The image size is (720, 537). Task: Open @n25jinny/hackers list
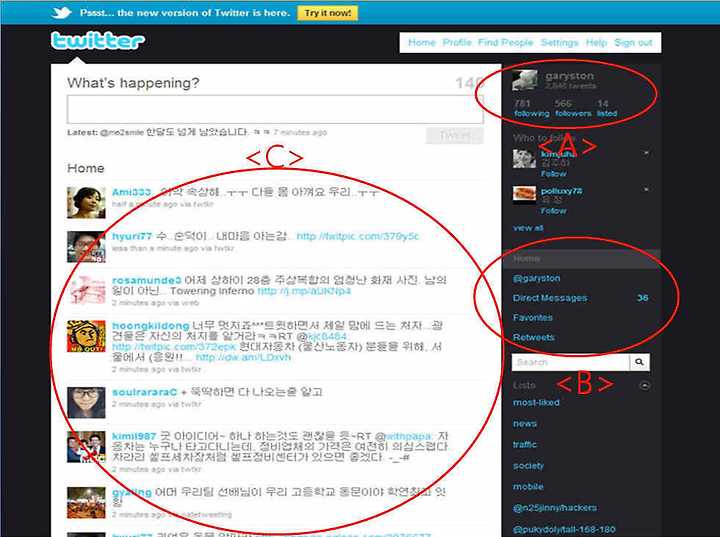tap(555, 508)
